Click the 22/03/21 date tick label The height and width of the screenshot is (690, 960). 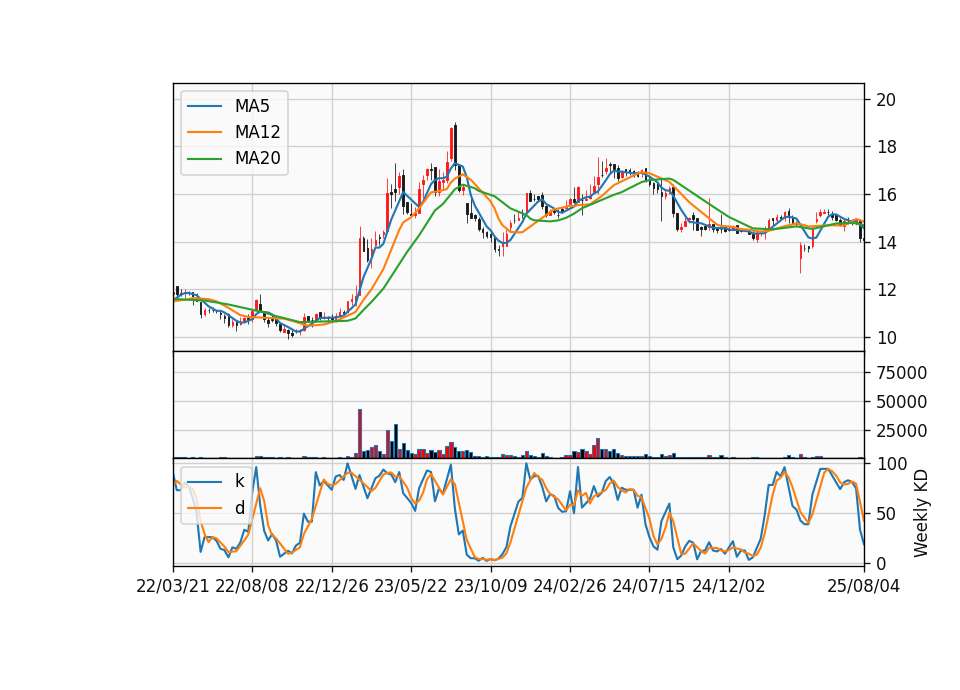click(x=173, y=586)
